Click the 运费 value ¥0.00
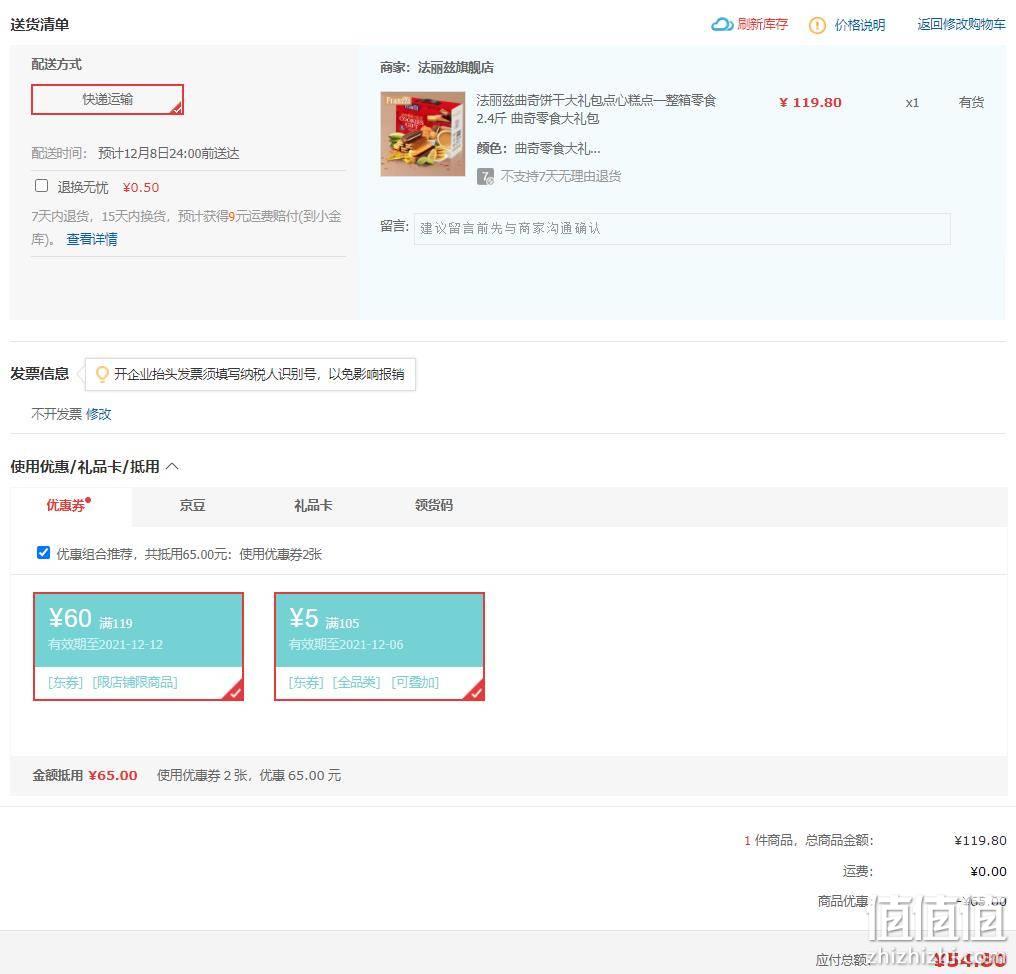Image resolution: width=1016 pixels, height=974 pixels. click(988, 872)
